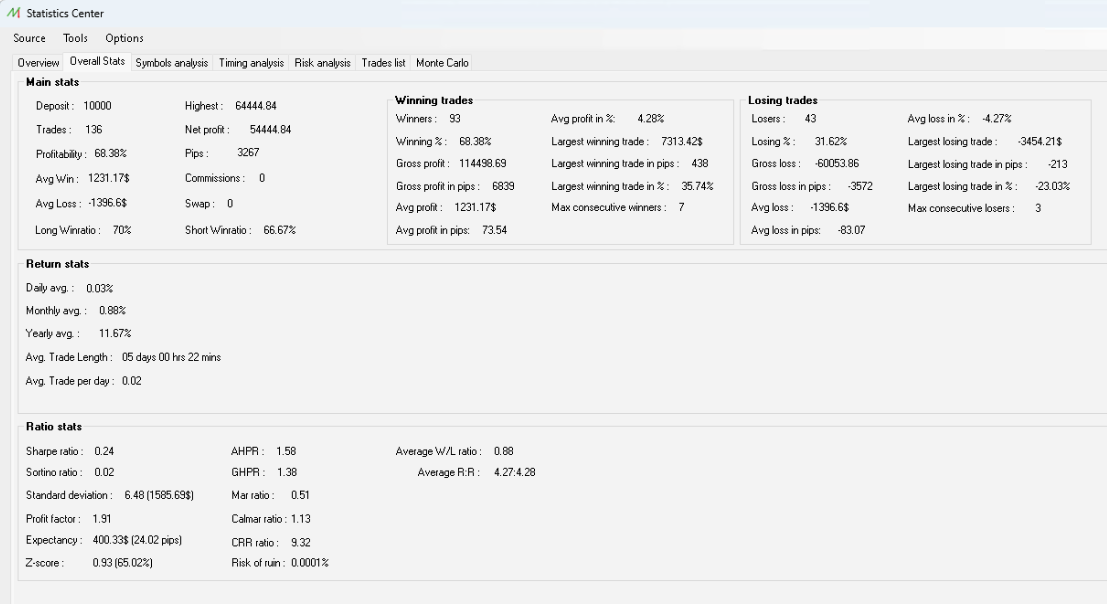This screenshot has height=604, width=1107.
Task: Open the Trades list tab
Action: (383, 63)
